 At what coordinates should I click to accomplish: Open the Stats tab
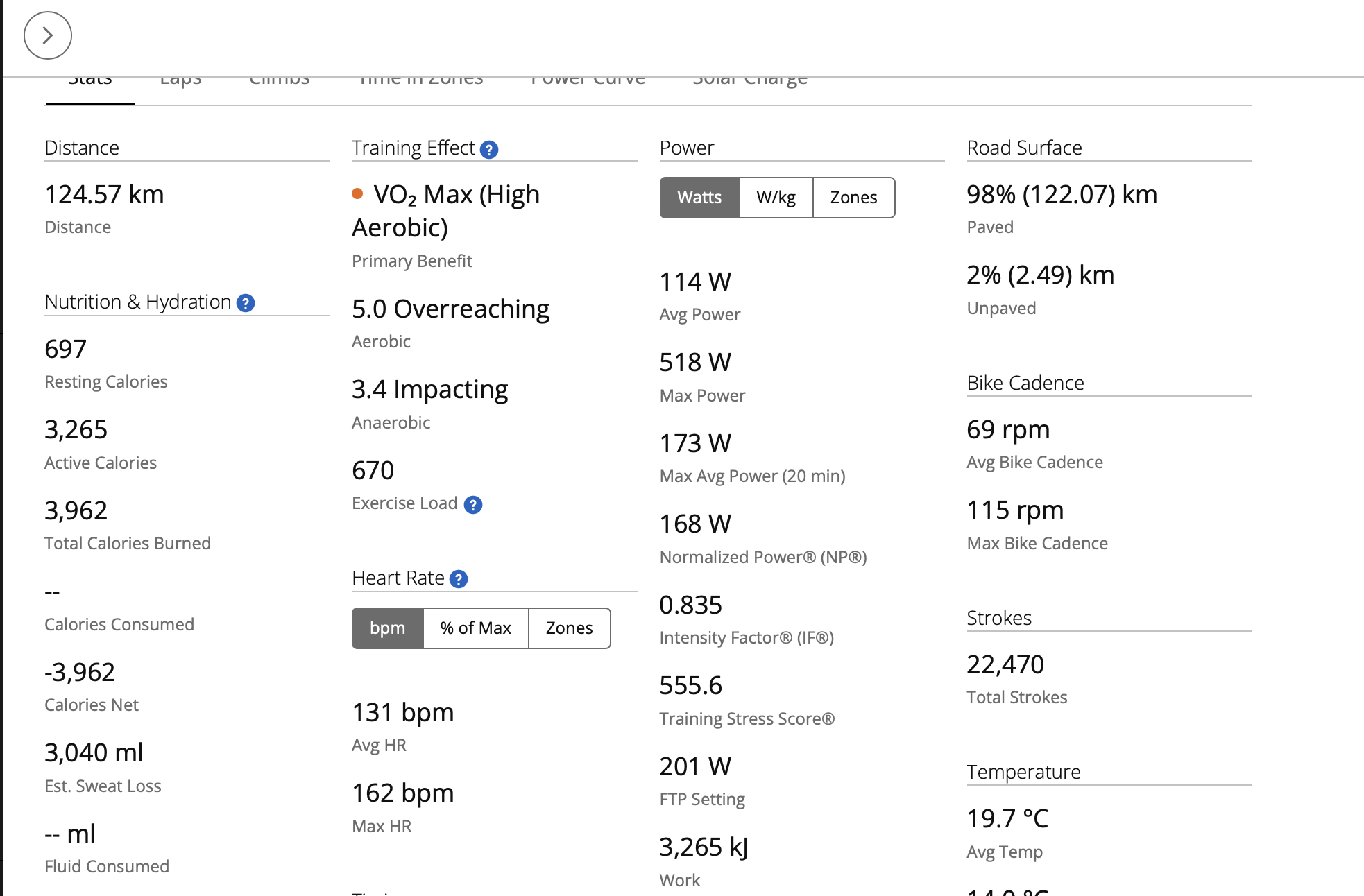point(90,82)
